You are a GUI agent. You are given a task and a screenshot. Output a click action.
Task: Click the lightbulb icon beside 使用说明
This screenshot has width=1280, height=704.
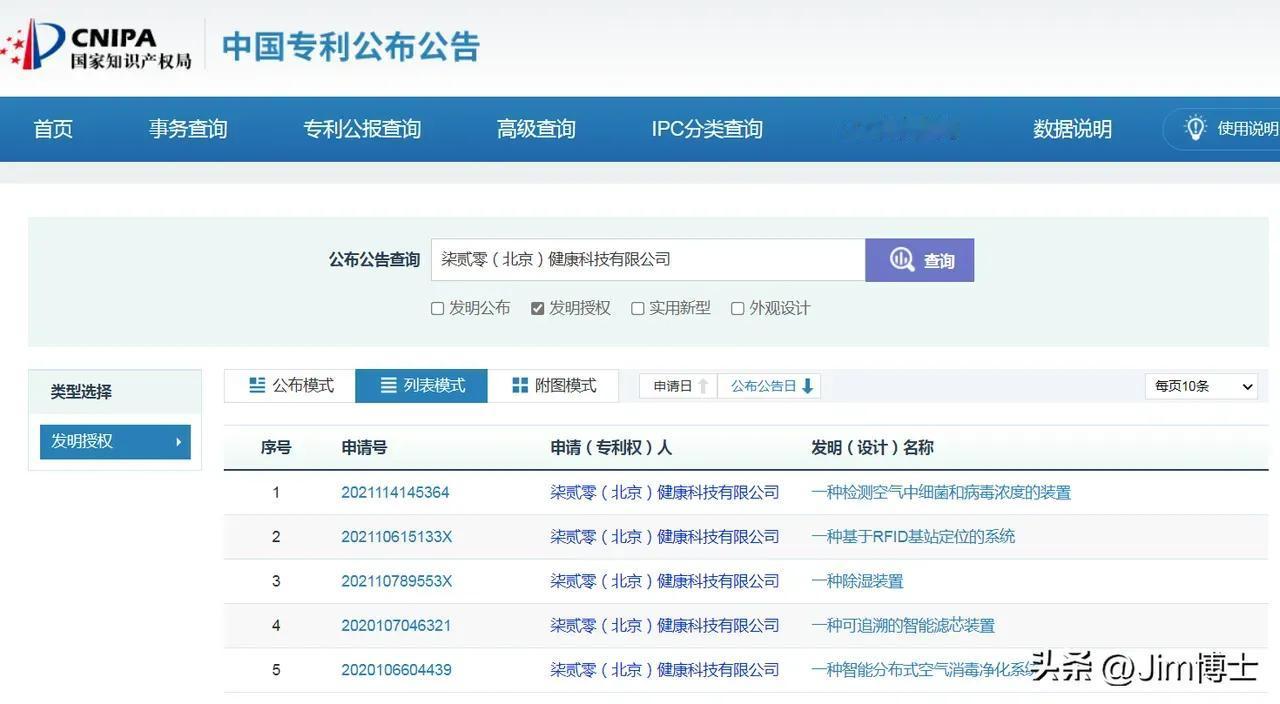coord(1195,128)
